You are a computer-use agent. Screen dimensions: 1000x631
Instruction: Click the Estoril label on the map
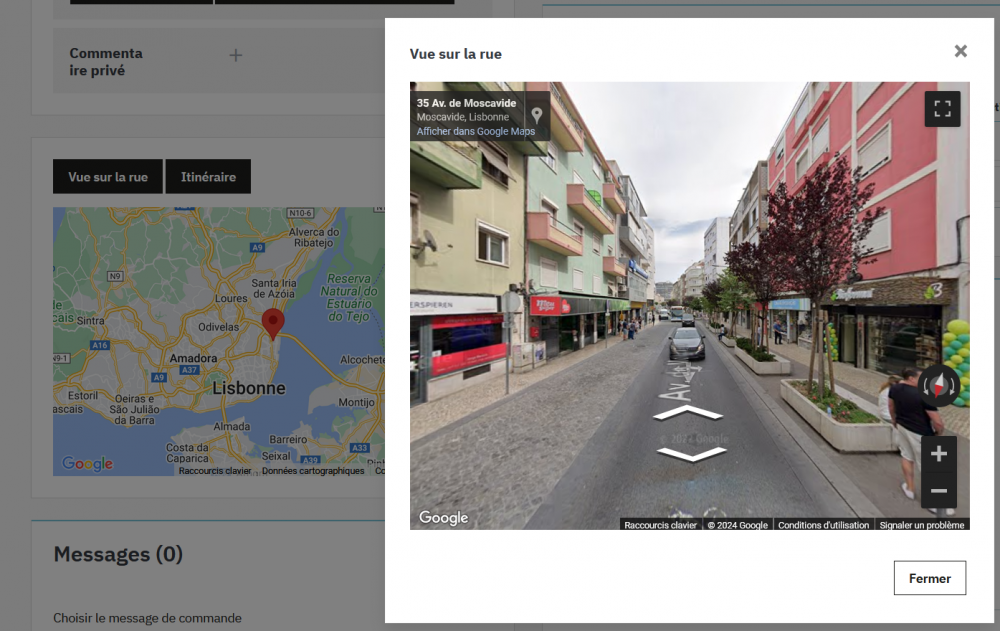[83, 396]
